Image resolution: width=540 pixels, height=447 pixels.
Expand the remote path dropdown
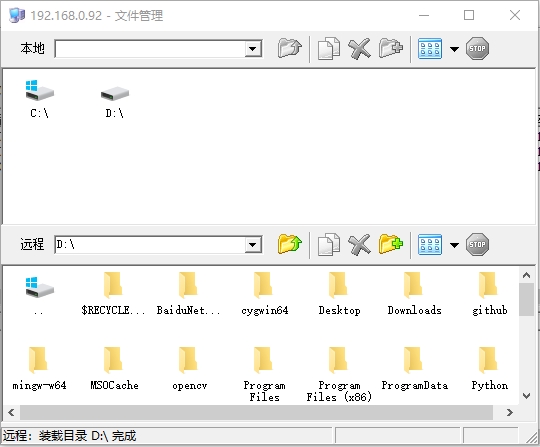coord(253,245)
